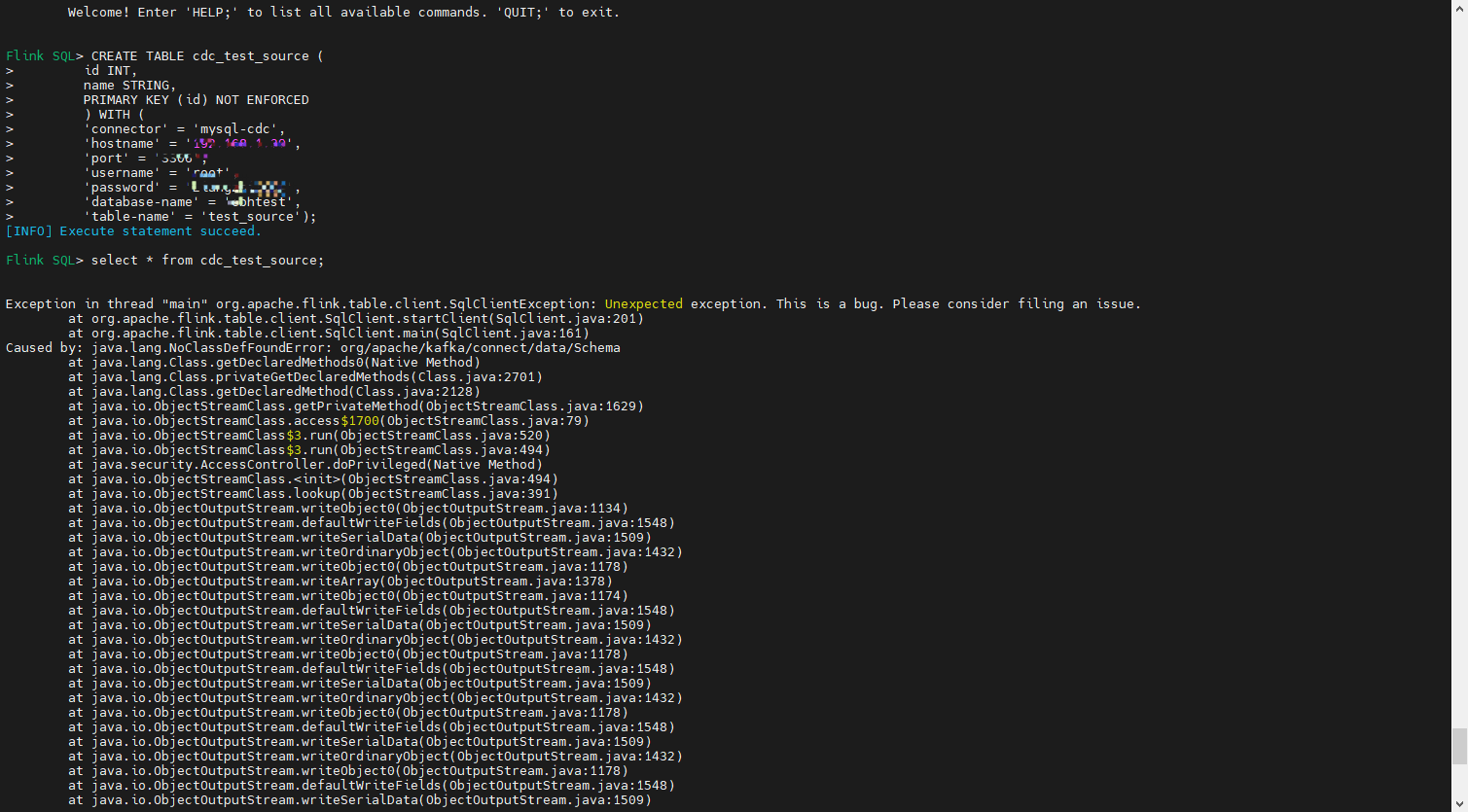Click the 'hostname' option line

193,144
